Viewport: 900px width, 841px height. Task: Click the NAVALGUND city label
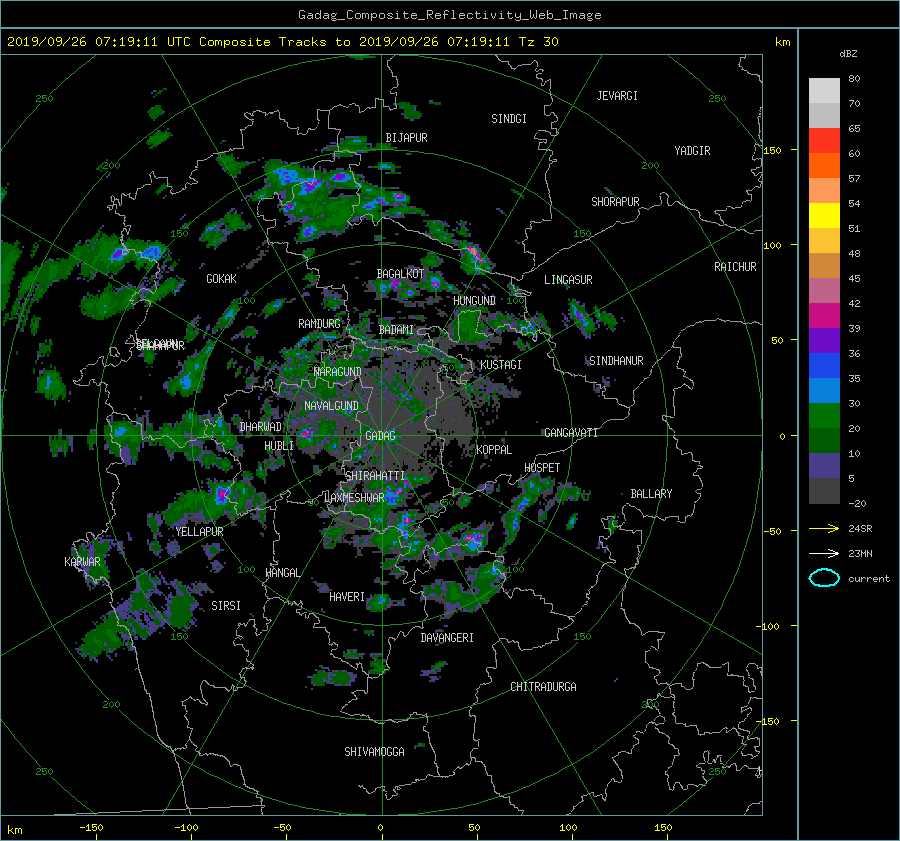[x=331, y=406]
